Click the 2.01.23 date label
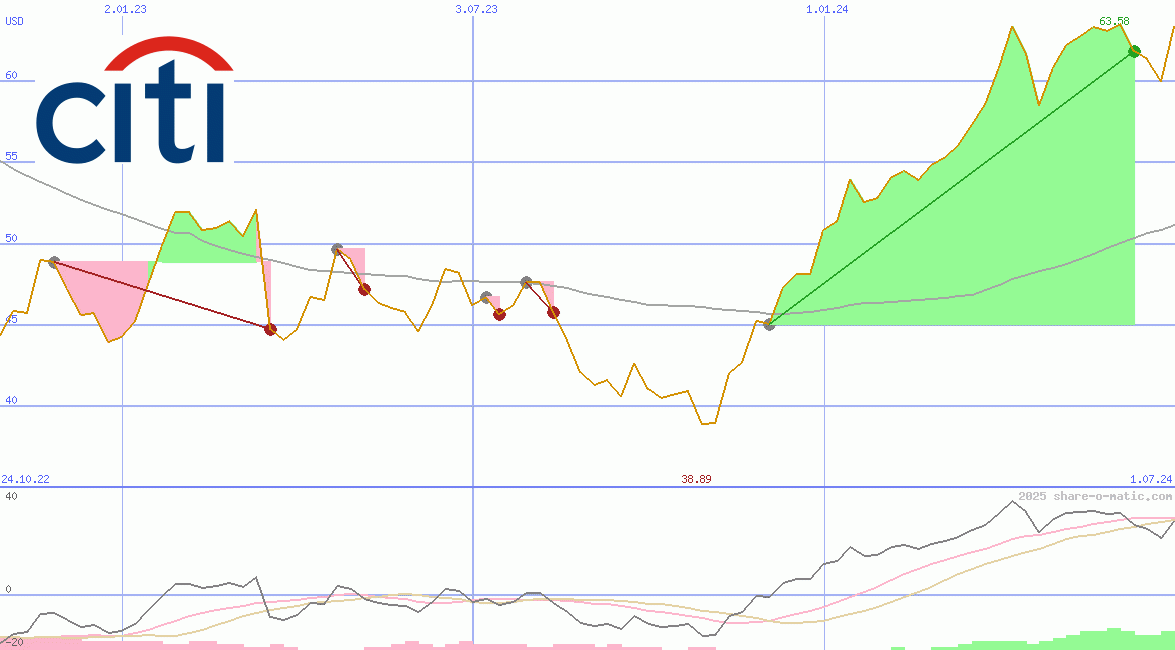This screenshot has height=650, width=1175. coord(125,9)
